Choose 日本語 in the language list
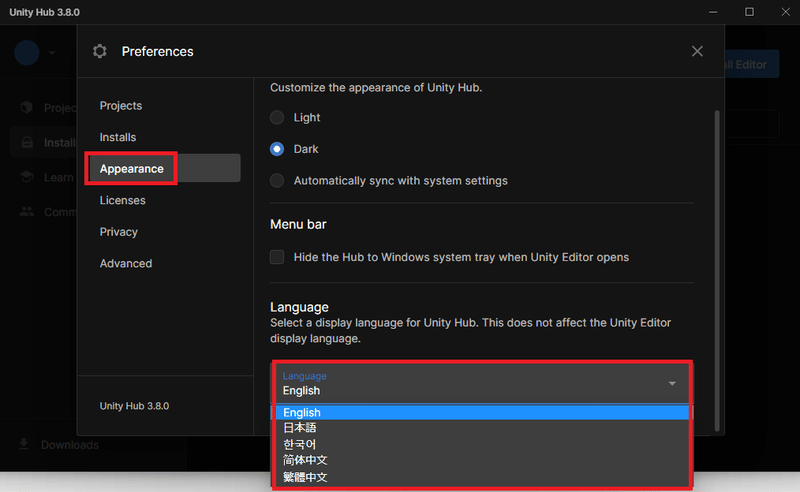Image resolution: width=800 pixels, height=492 pixels. point(482,428)
